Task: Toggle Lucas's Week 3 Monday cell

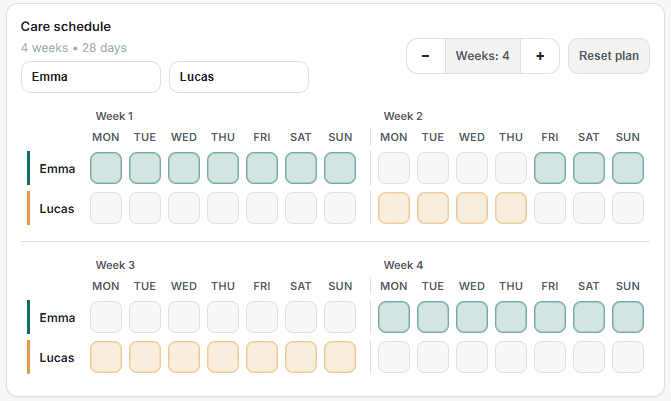Action: (106, 357)
